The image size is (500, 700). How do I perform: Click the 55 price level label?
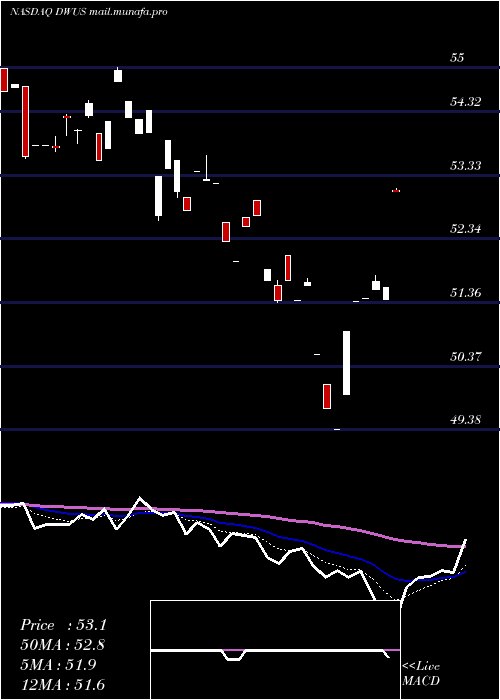pos(458,58)
